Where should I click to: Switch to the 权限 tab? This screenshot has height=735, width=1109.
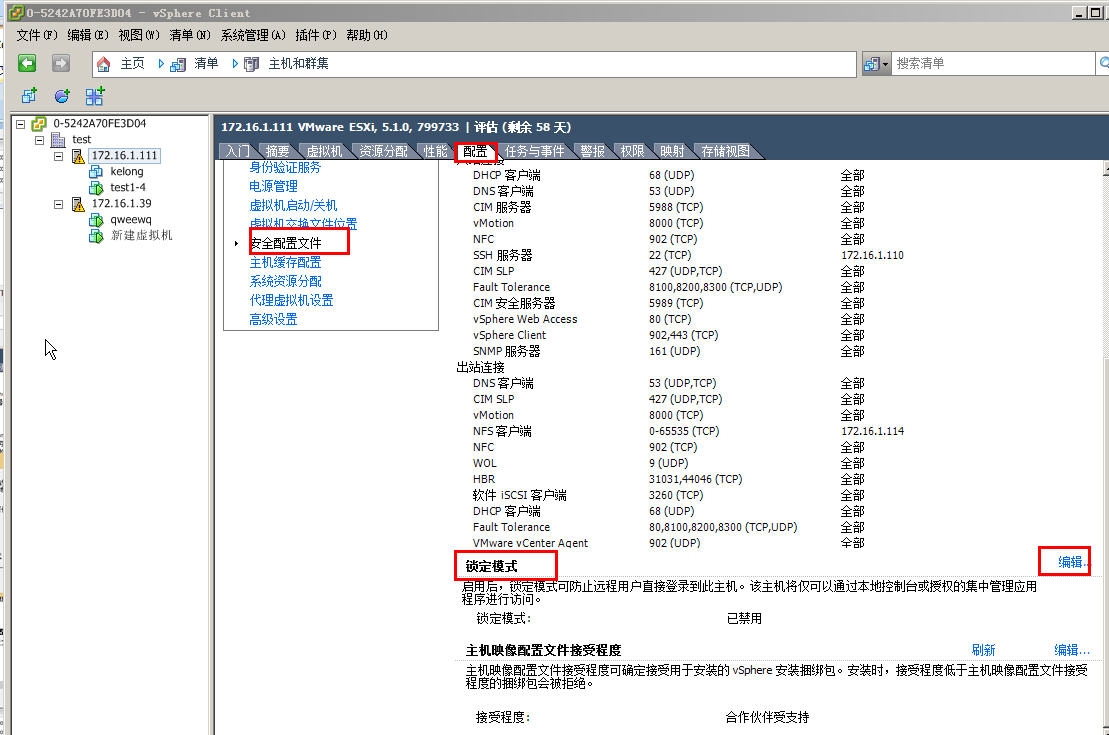(632, 151)
